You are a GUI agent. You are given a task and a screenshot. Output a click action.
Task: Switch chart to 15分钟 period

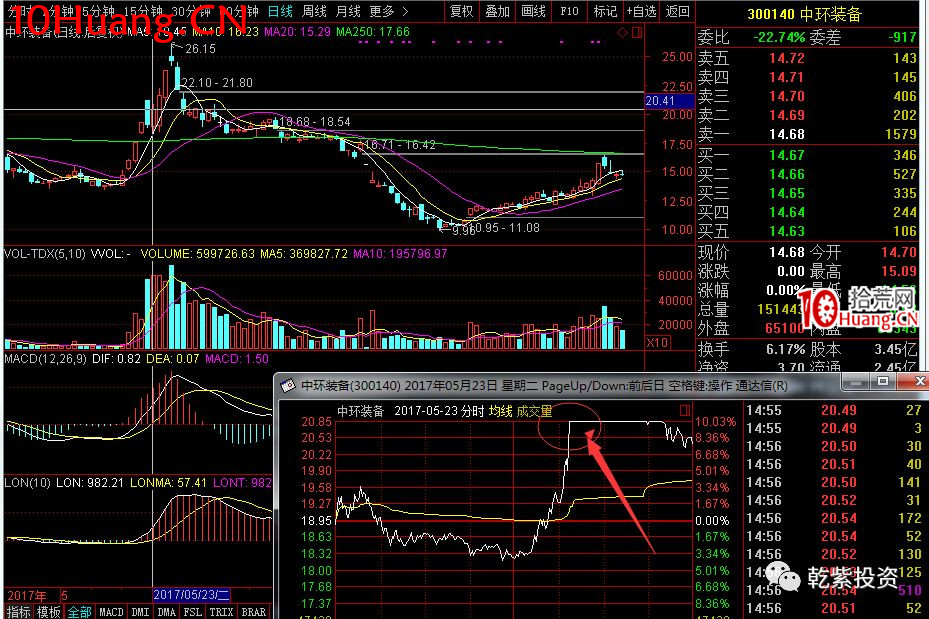pyautogui.click(x=143, y=11)
